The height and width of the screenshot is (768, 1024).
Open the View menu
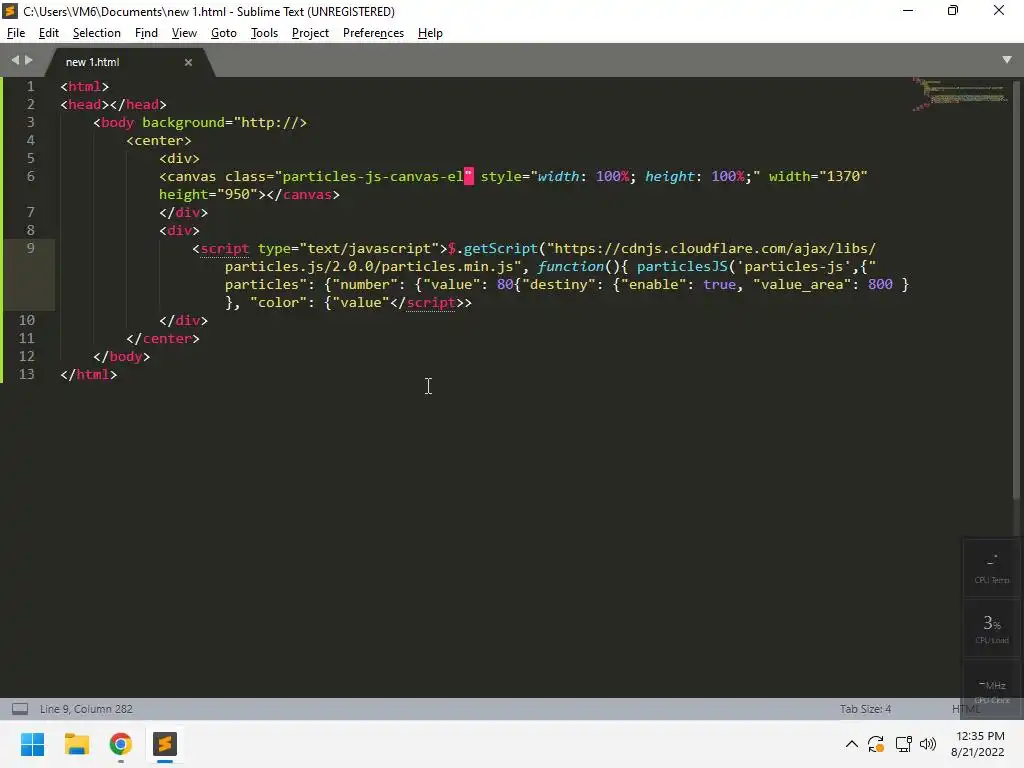[x=184, y=33]
